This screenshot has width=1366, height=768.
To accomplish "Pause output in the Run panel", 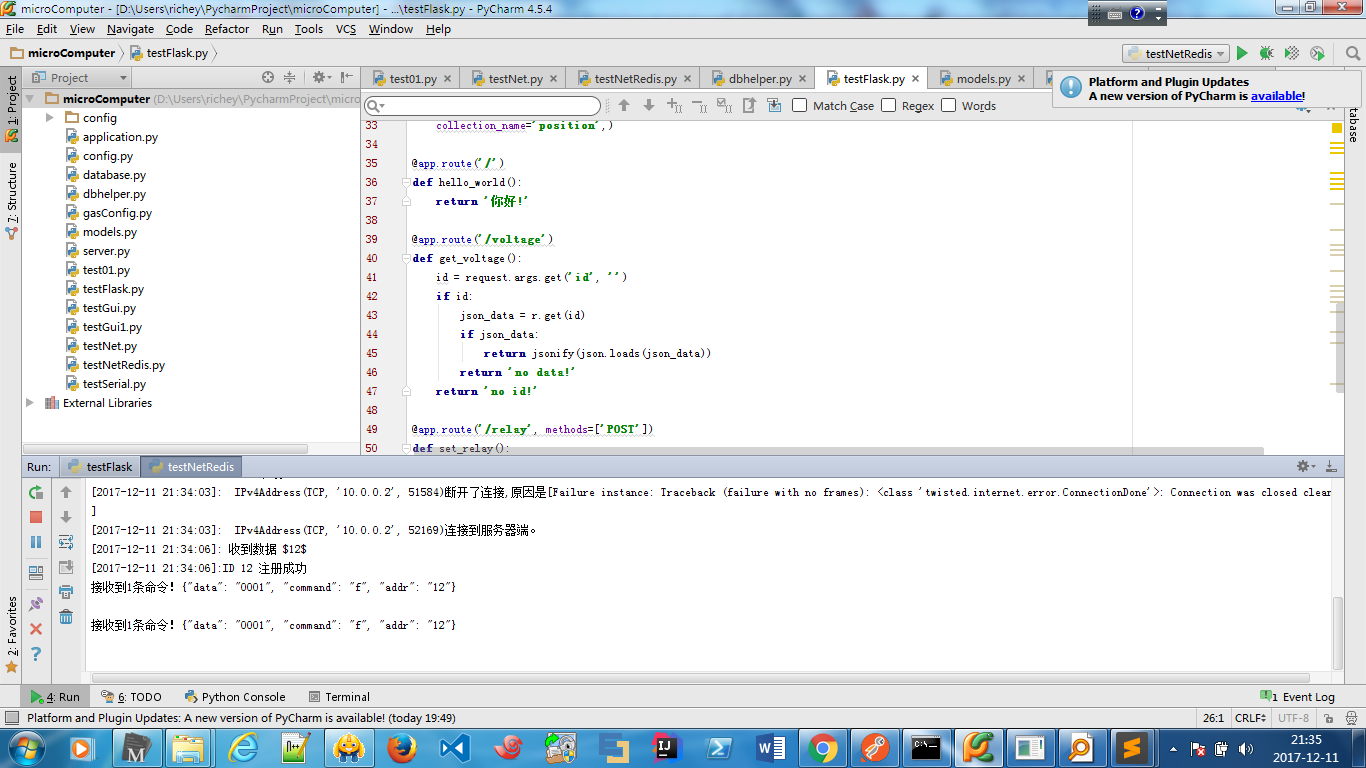I will [x=36, y=542].
